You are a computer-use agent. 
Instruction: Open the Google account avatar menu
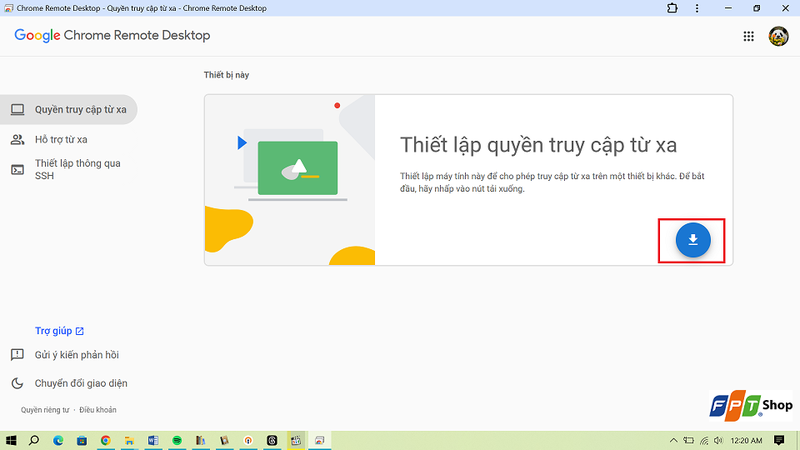pos(778,36)
